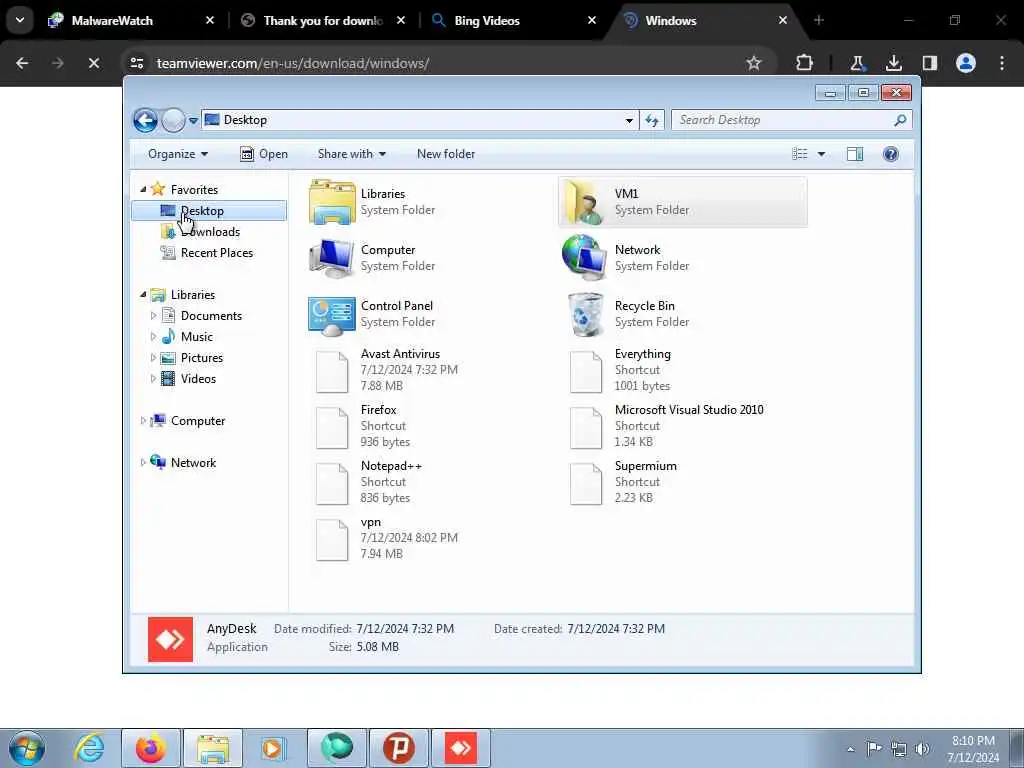Select the VM1 user folder icon
The height and width of the screenshot is (768, 1024).
584,202
